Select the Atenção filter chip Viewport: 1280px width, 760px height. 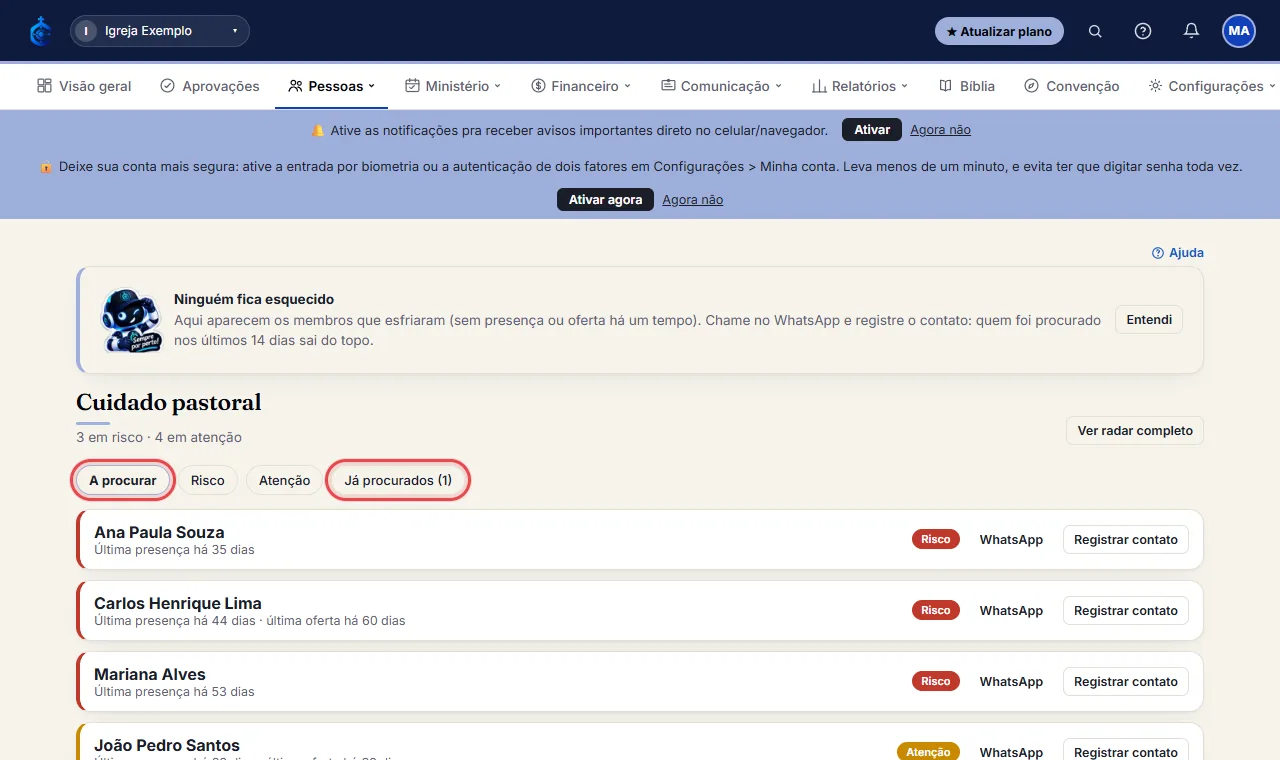click(285, 481)
